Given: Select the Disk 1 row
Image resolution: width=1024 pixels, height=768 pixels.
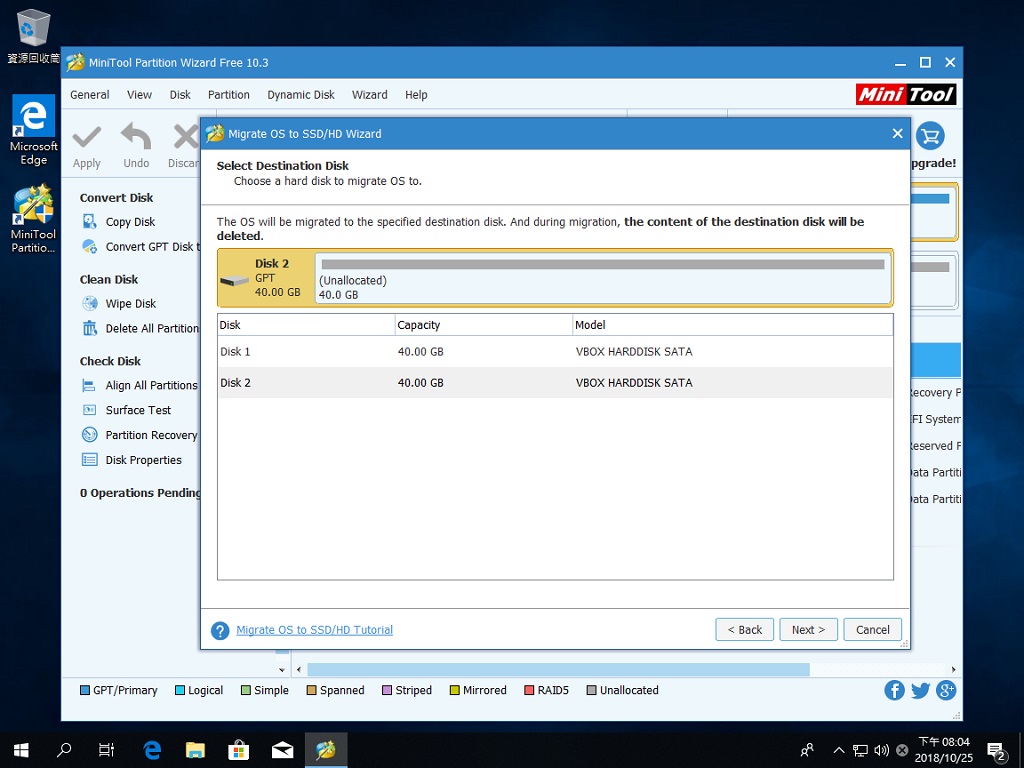Looking at the screenshot, I should point(555,351).
